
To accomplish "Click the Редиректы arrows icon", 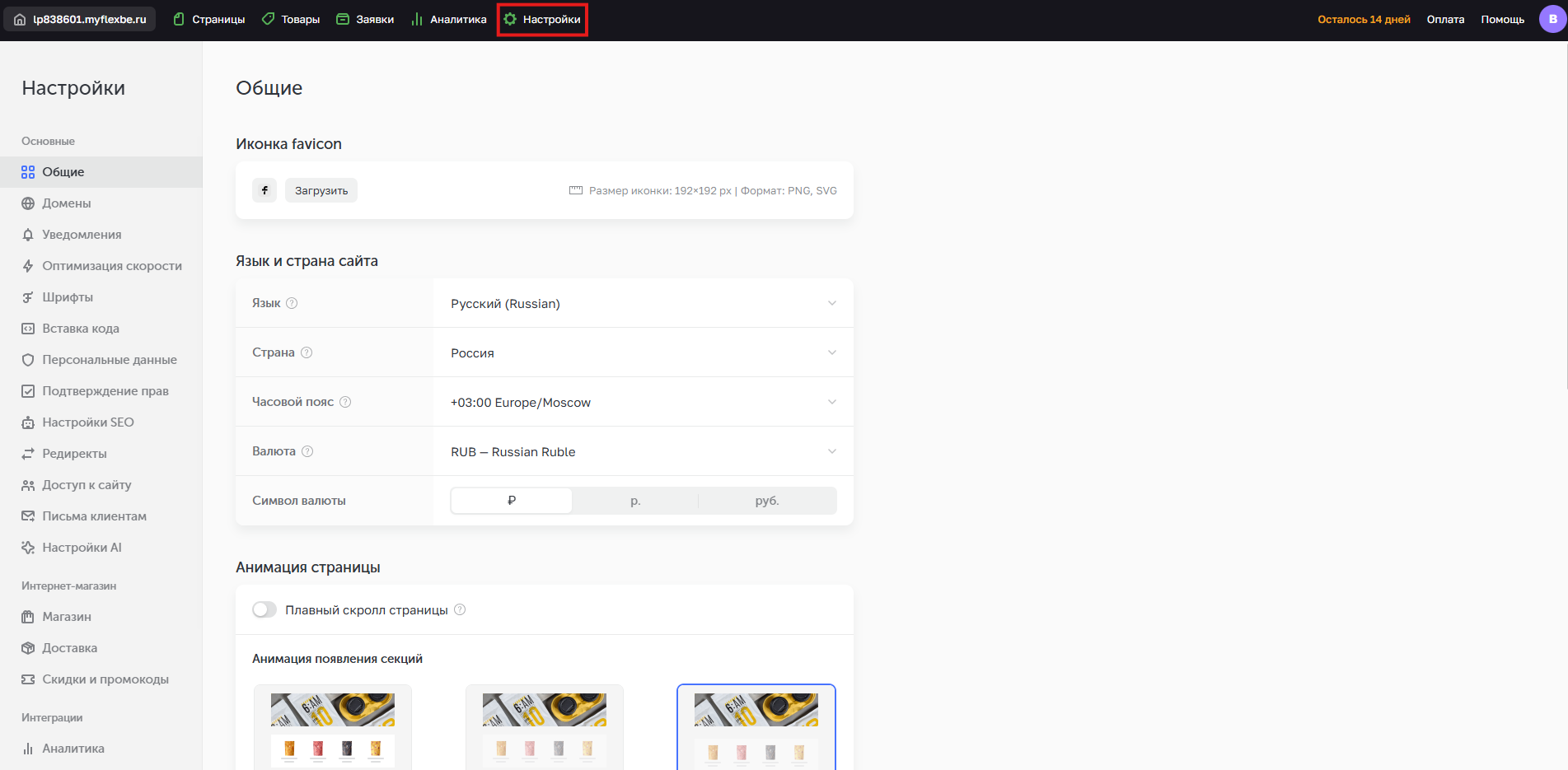I will point(28,454).
